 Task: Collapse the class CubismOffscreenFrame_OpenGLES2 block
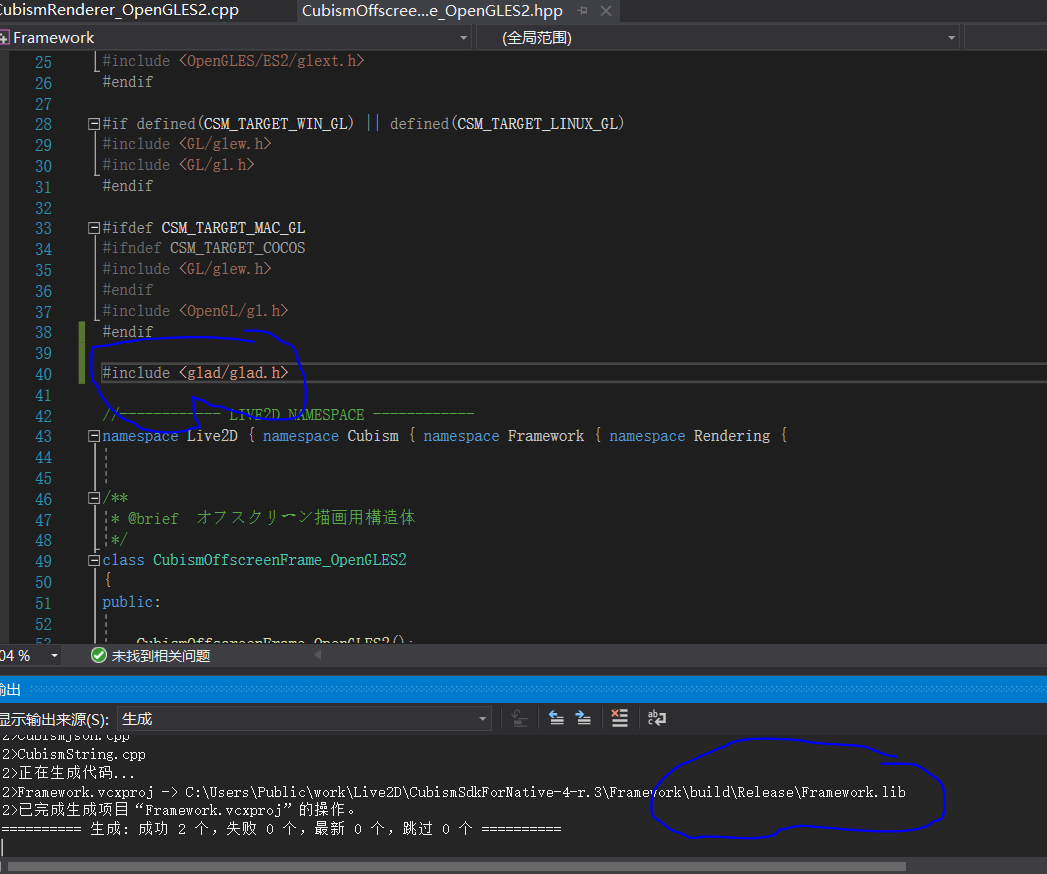(94, 561)
